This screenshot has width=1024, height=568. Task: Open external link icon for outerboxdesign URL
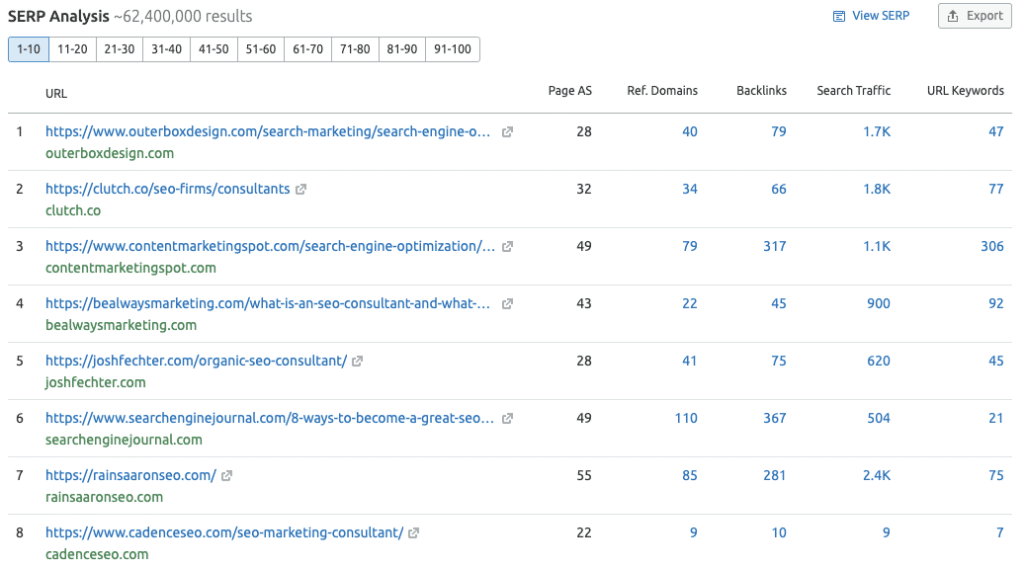pyautogui.click(x=507, y=132)
